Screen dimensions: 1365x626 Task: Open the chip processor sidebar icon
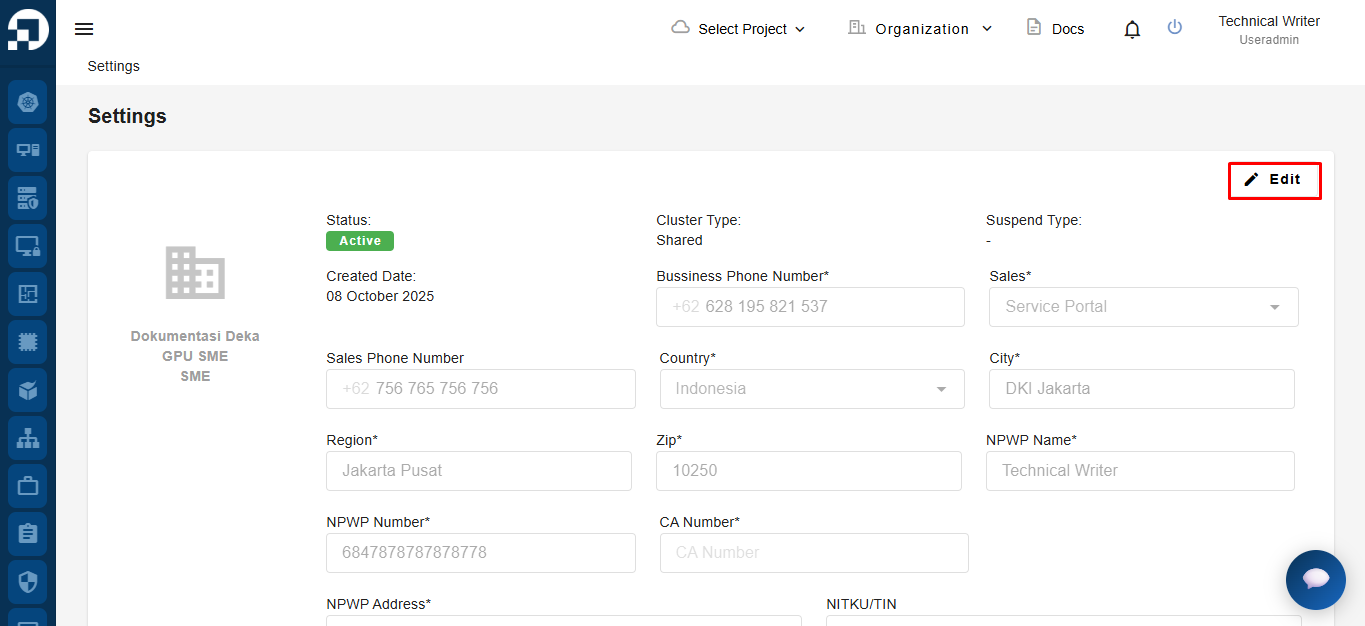click(x=27, y=342)
